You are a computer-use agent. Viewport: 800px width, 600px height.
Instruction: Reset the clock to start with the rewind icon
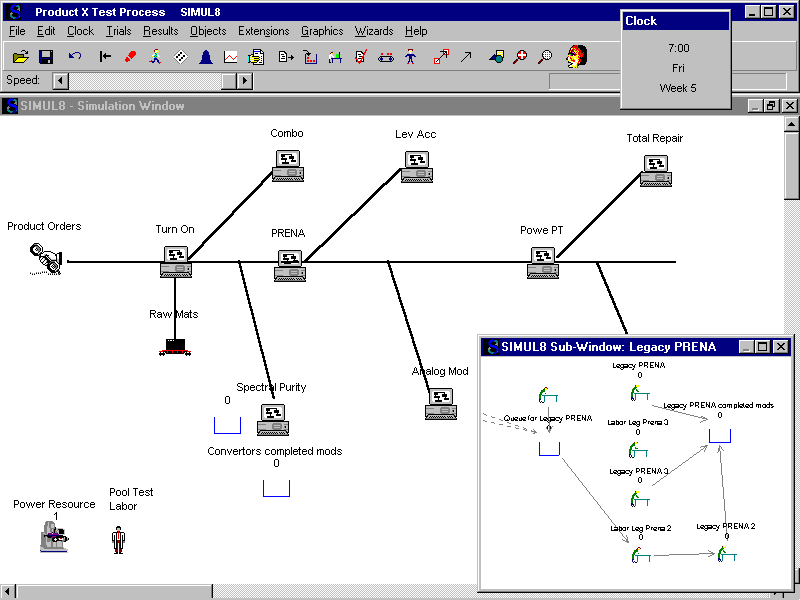[x=105, y=56]
